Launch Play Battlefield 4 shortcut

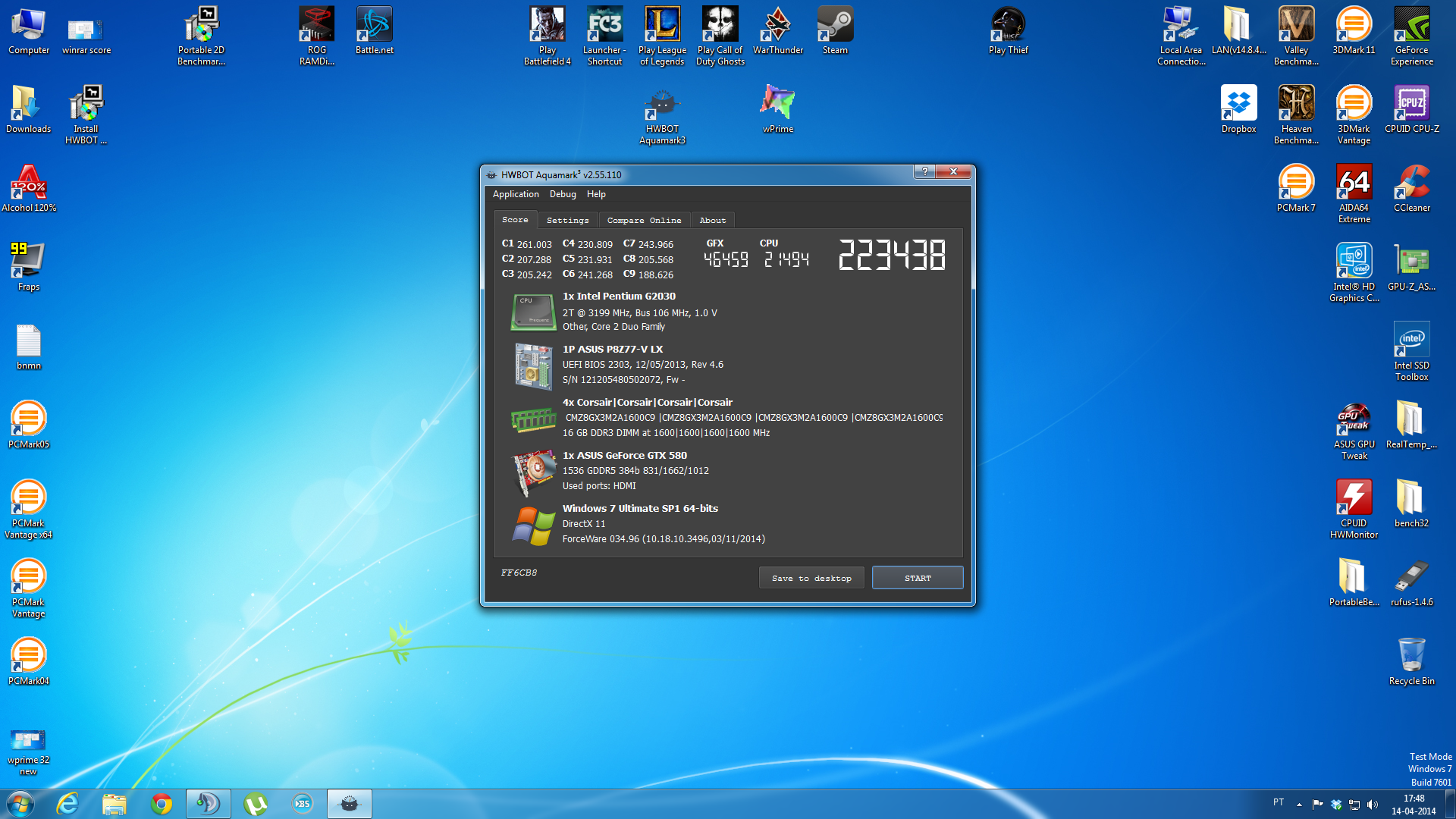tap(547, 36)
